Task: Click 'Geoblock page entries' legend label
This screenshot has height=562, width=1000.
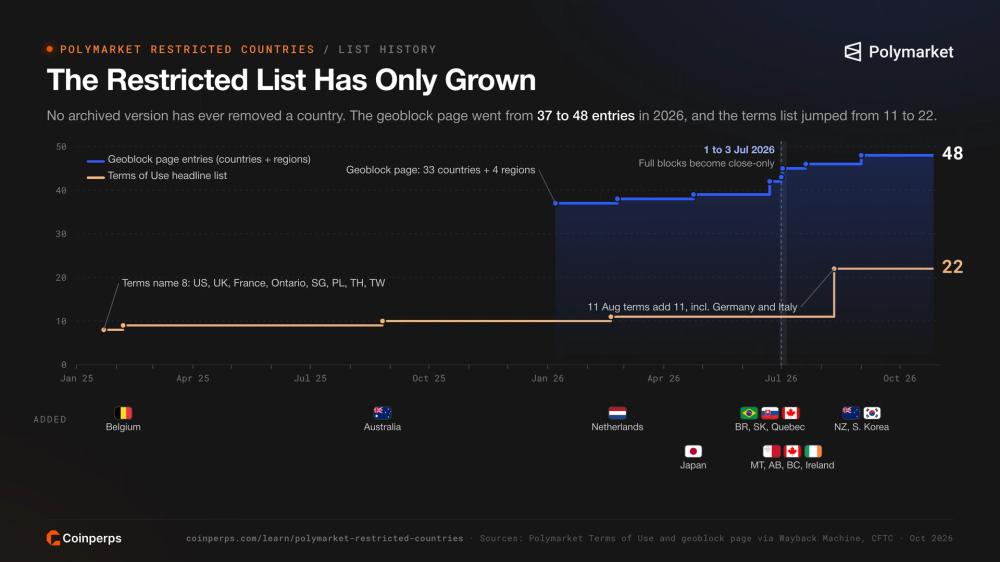Action: 209,159
